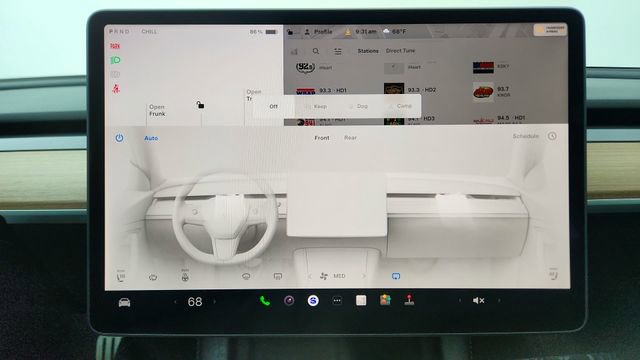
Task: Tap the yellow alert bell icon
Action: click(348, 31)
